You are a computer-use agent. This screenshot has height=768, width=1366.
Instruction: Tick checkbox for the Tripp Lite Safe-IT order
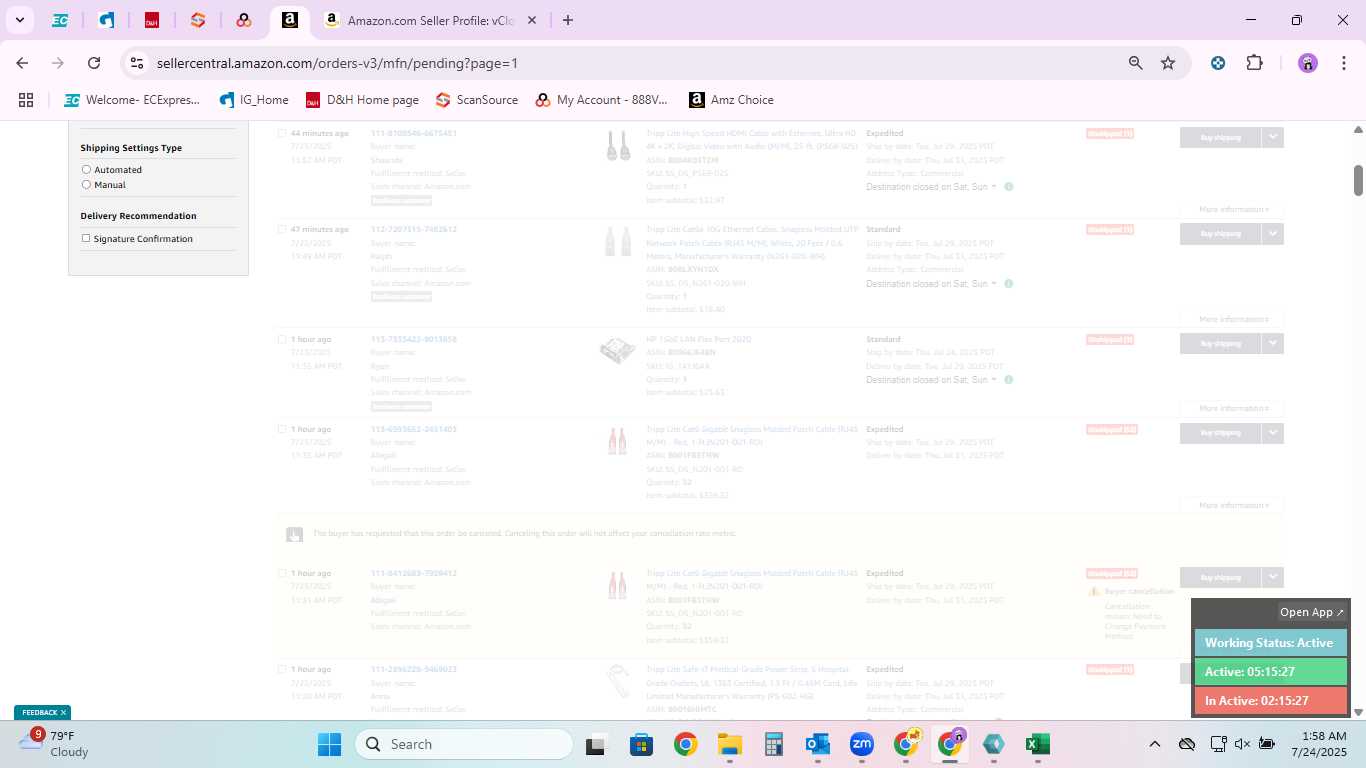(282, 669)
